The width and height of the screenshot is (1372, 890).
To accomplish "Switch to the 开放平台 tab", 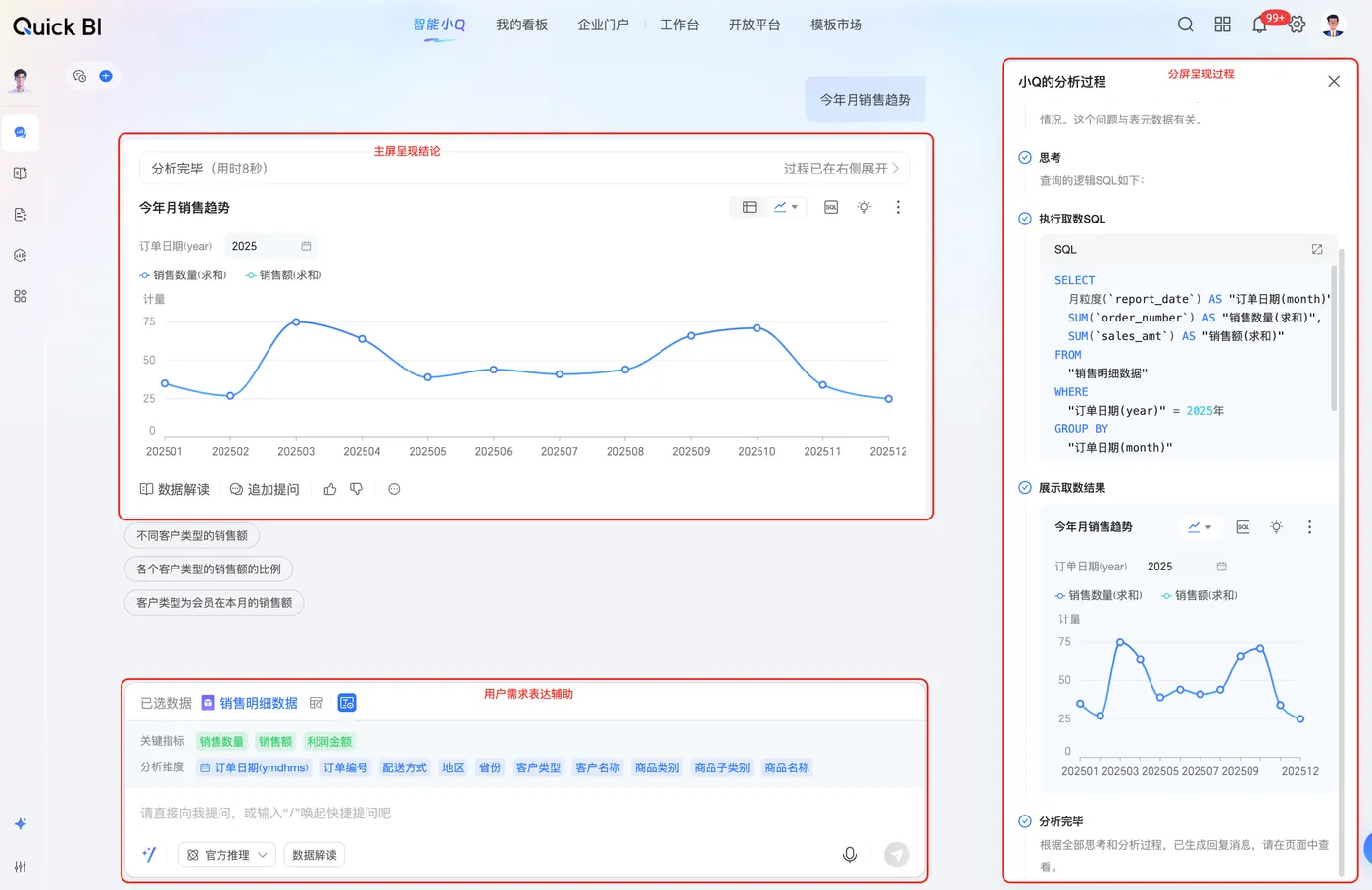I will (755, 25).
